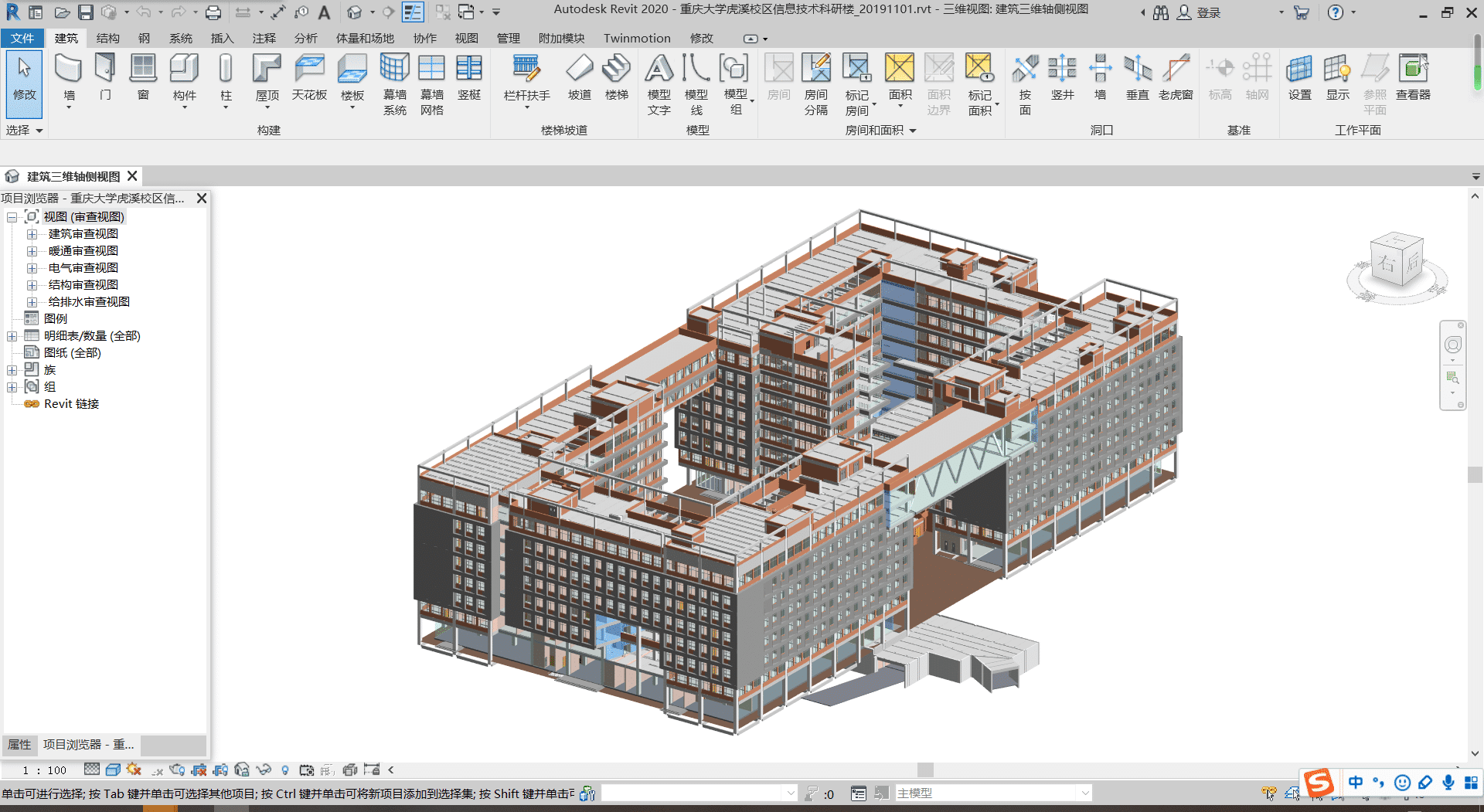Viewport: 1484px width, 812px height.
Task: Toggle the 显示 work plane visibility
Action: tap(1337, 78)
